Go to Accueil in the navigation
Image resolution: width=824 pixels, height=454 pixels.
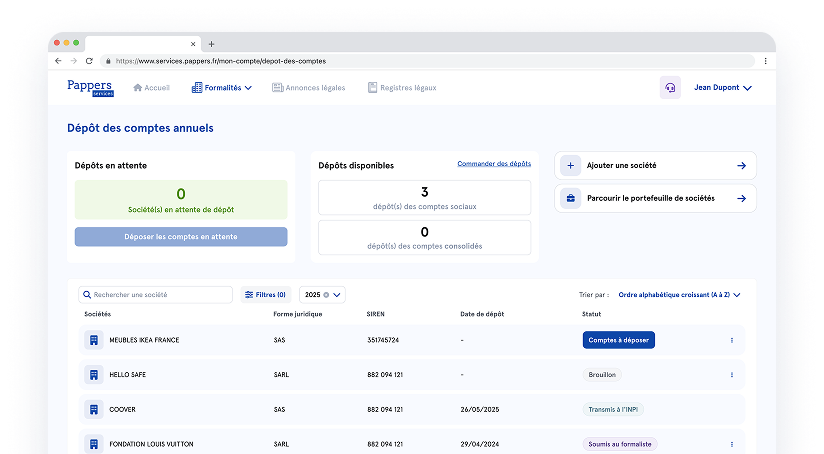coord(151,88)
